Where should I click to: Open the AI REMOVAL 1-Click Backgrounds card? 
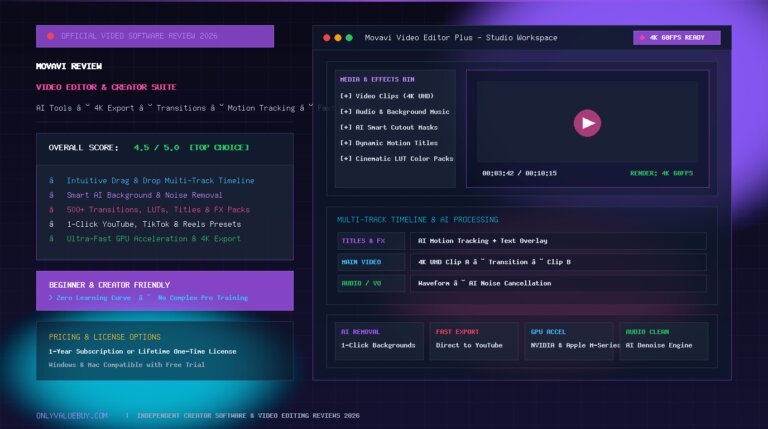[x=379, y=341]
